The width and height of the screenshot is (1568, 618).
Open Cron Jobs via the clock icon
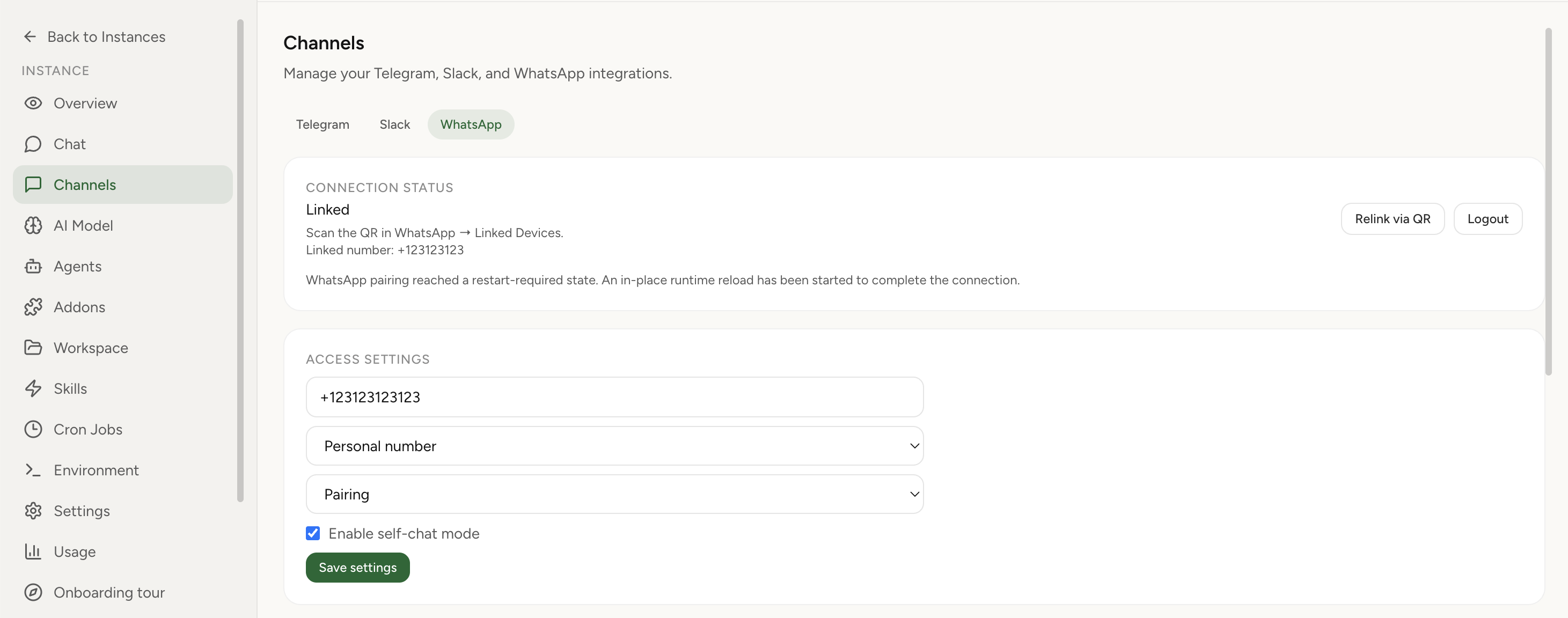pos(33,429)
